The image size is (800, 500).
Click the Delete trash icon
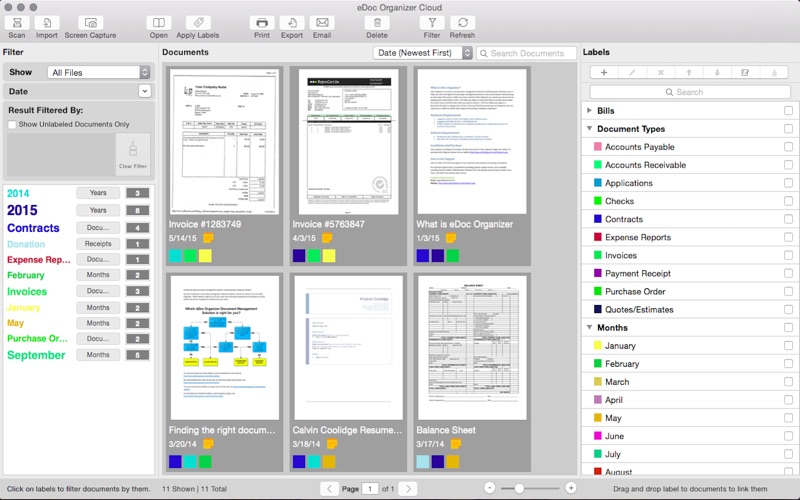coord(377,23)
